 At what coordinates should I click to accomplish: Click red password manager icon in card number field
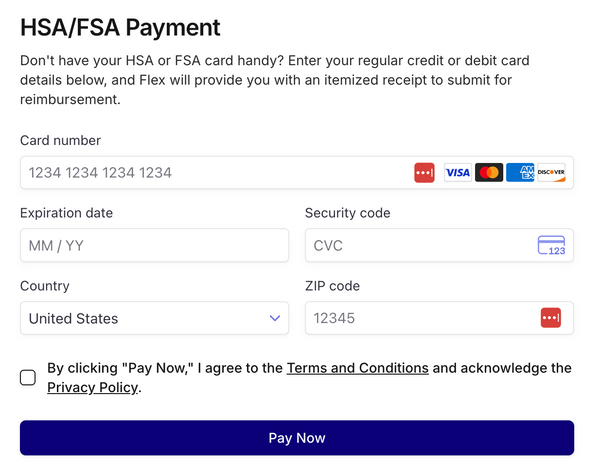click(424, 173)
